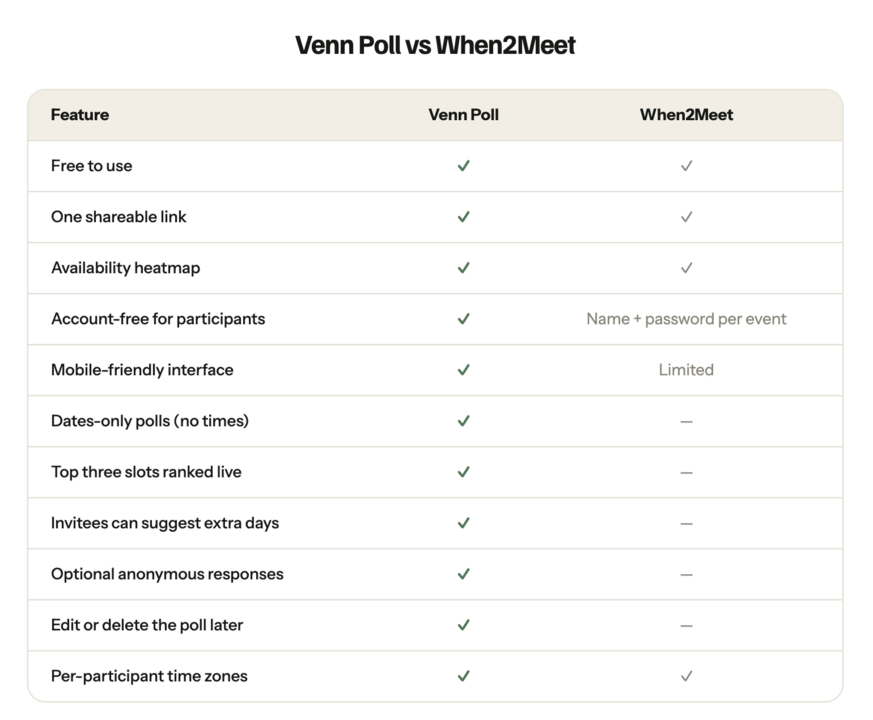Click When2Meet dash for Invitees can suggest extra days
Screen dimensions: 873x720
pos(686,523)
